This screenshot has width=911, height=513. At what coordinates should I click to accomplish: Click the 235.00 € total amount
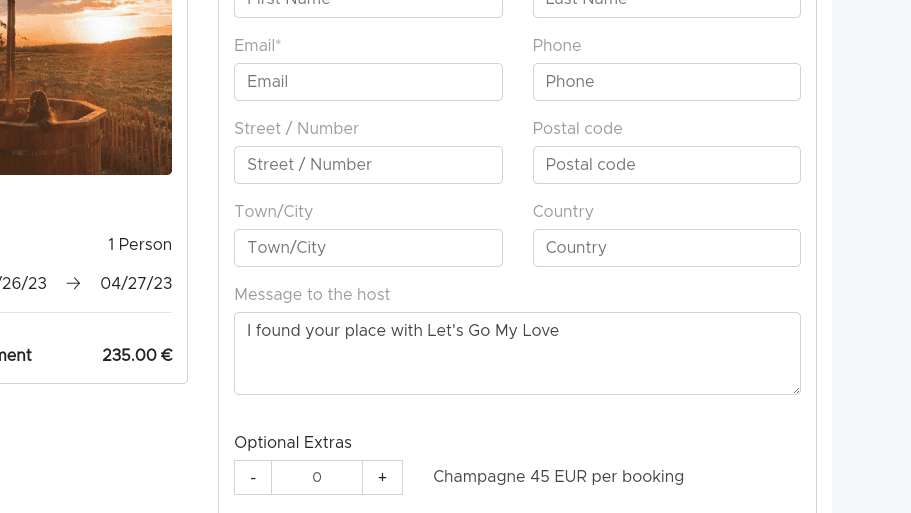pyautogui.click(x=137, y=355)
